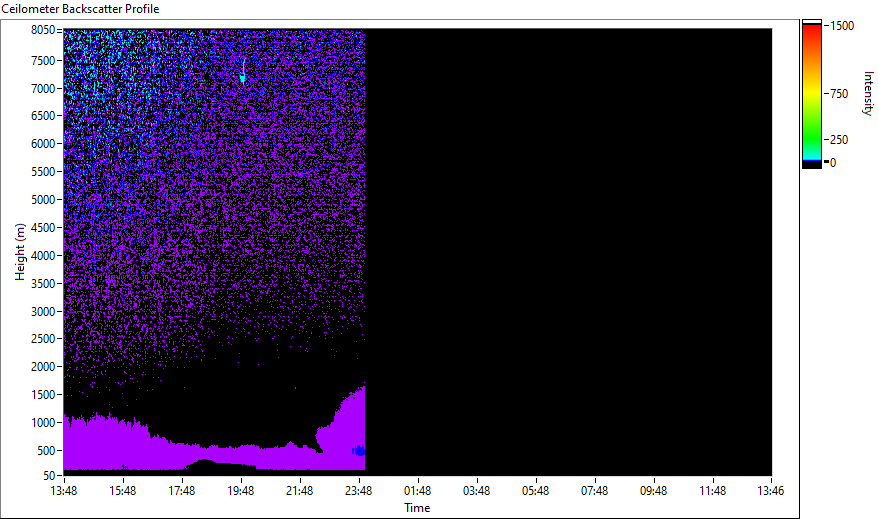Click the Time axis label
This screenshot has height=519, width=878.
point(417,508)
